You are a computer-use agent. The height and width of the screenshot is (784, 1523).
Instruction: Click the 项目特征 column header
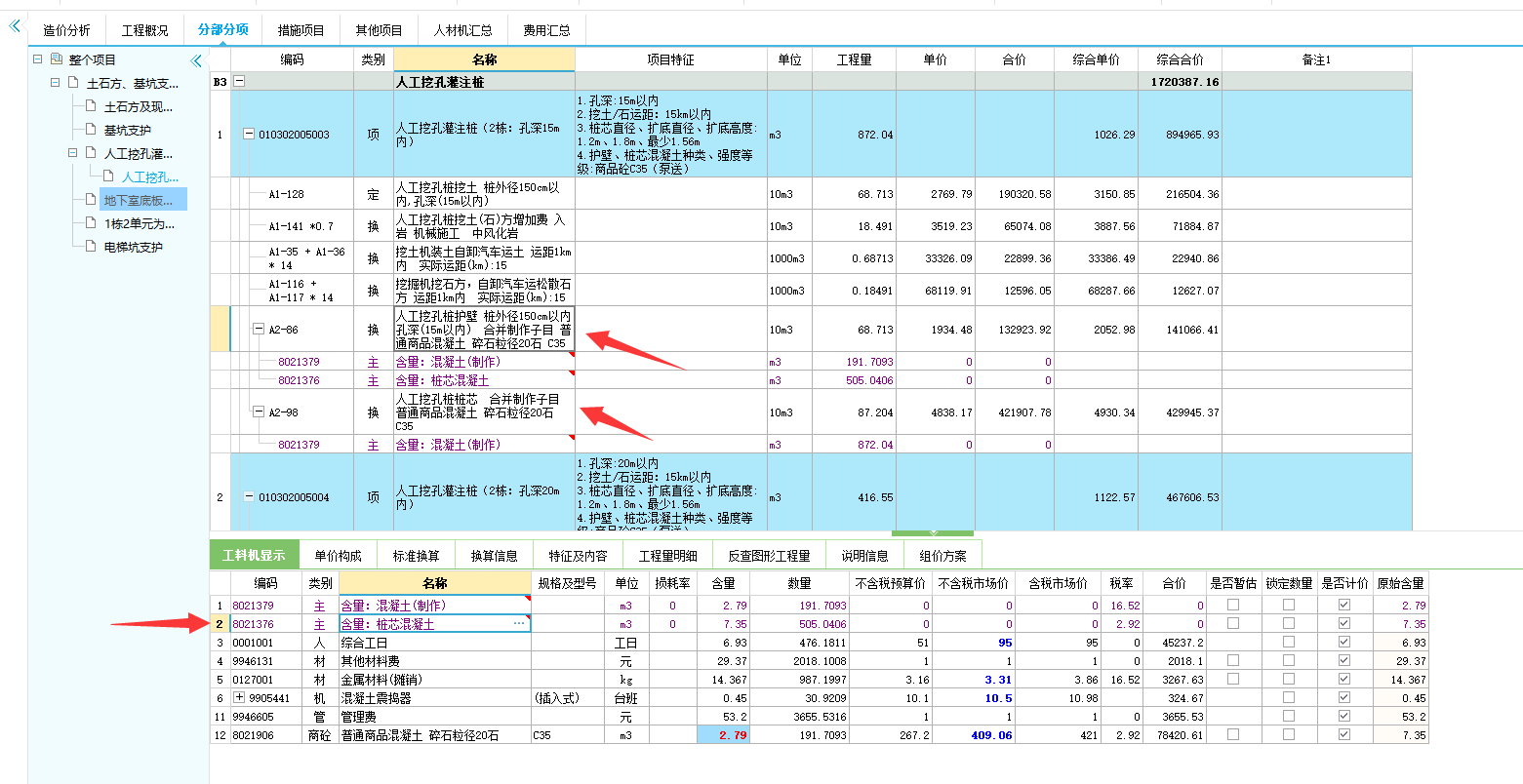click(671, 59)
